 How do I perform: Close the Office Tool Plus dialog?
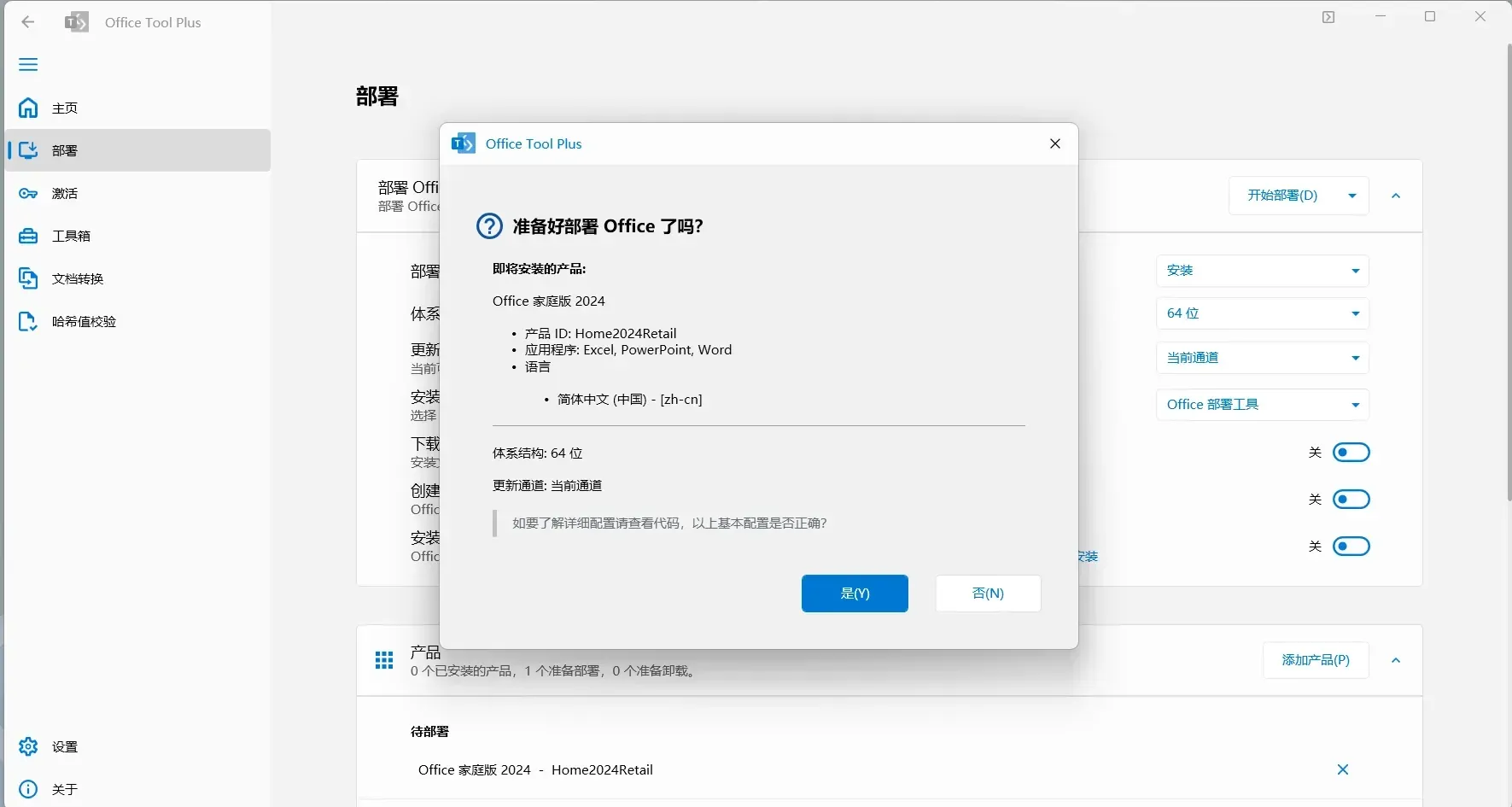pyautogui.click(x=1055, y=143)
